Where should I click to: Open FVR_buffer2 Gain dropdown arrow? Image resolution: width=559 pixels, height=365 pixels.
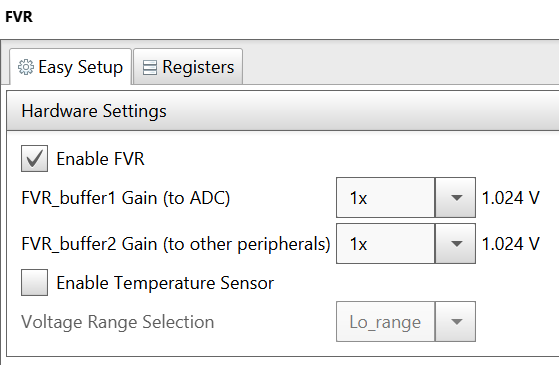(455, 243)
